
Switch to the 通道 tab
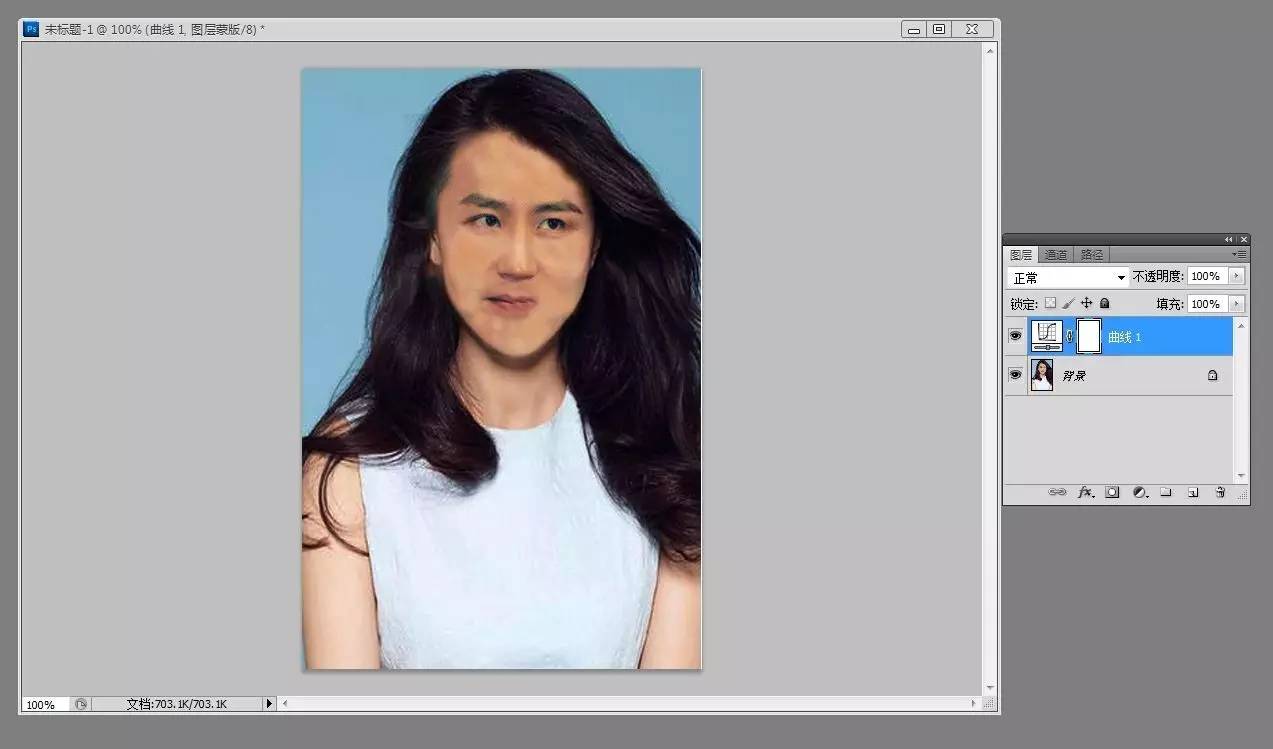click(1056, 255)
